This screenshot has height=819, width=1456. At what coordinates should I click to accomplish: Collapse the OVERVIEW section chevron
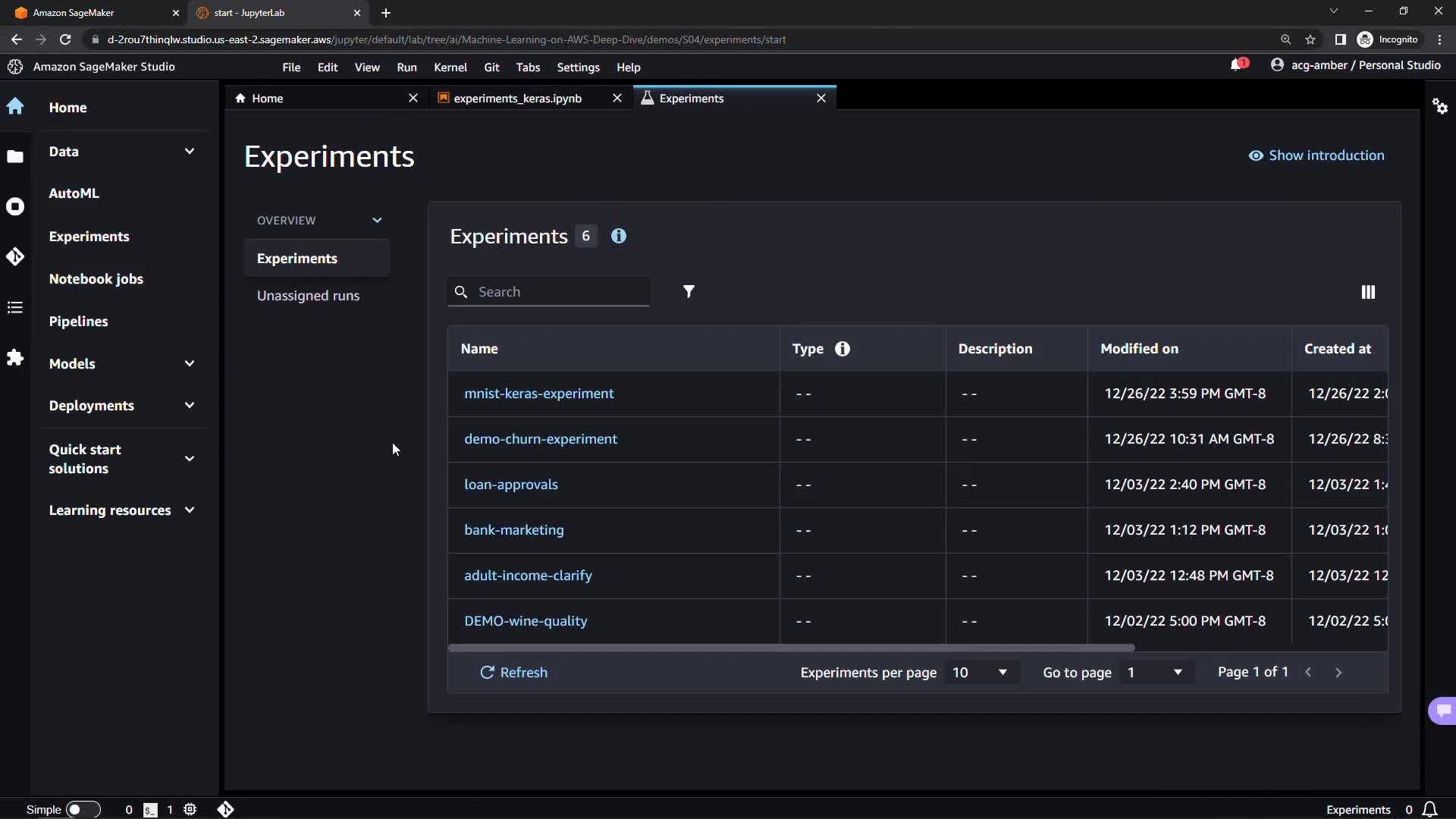tap(377, 221)
